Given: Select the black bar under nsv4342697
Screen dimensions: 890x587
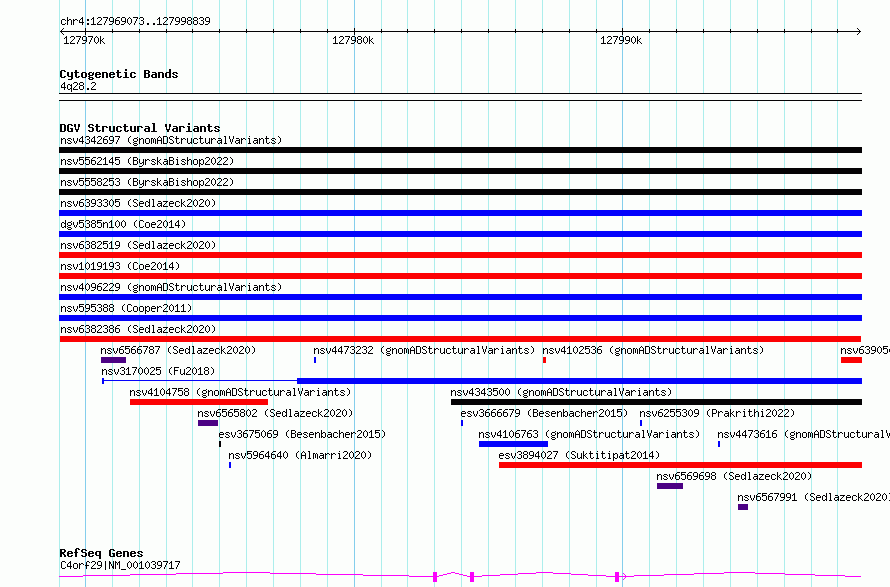Looking at the screenshot, I should tap(460, 150).
